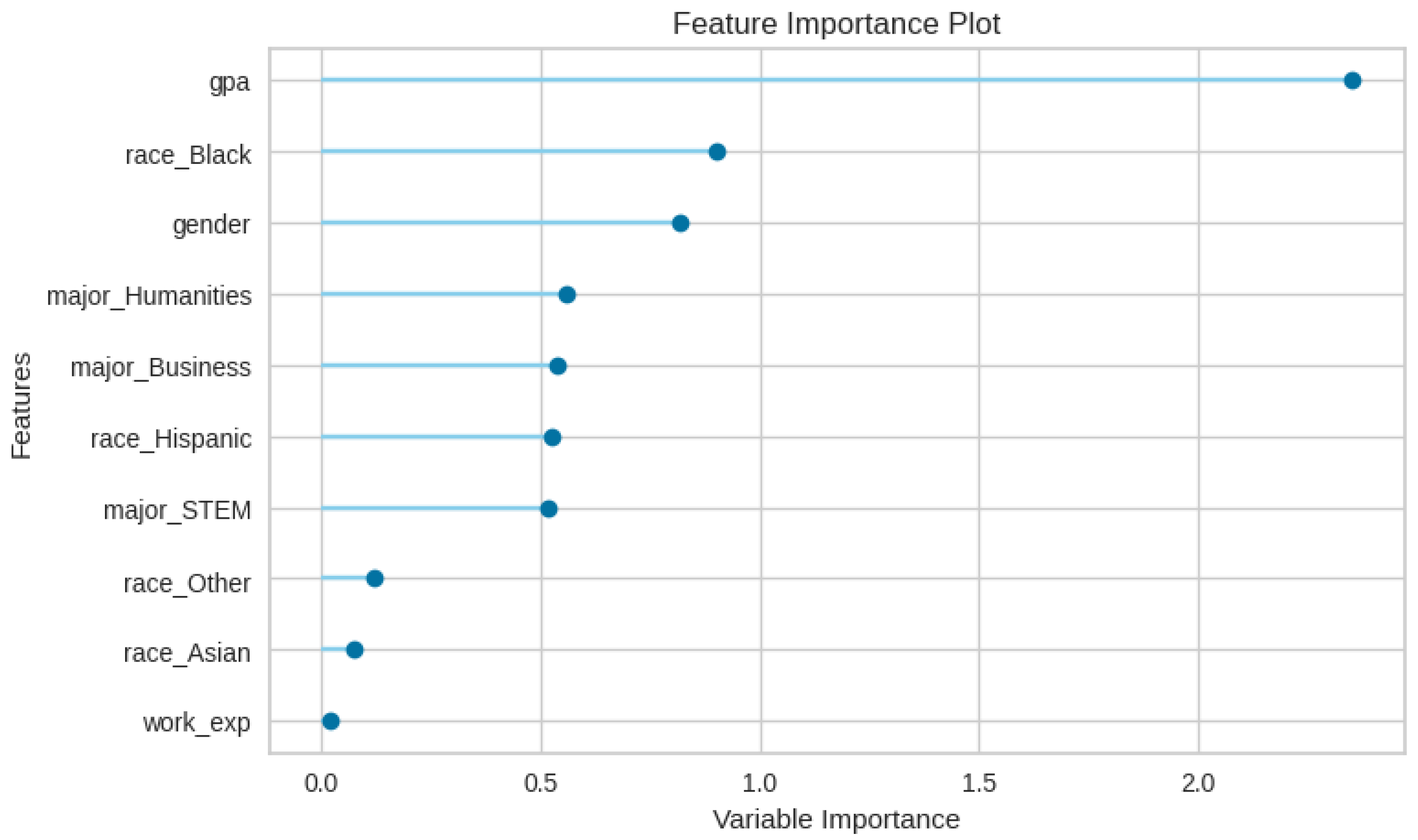Click the major_Humanities feature label
This screenshot has height=840, width=1418.
pyautogui.click(x=149, y=296)
